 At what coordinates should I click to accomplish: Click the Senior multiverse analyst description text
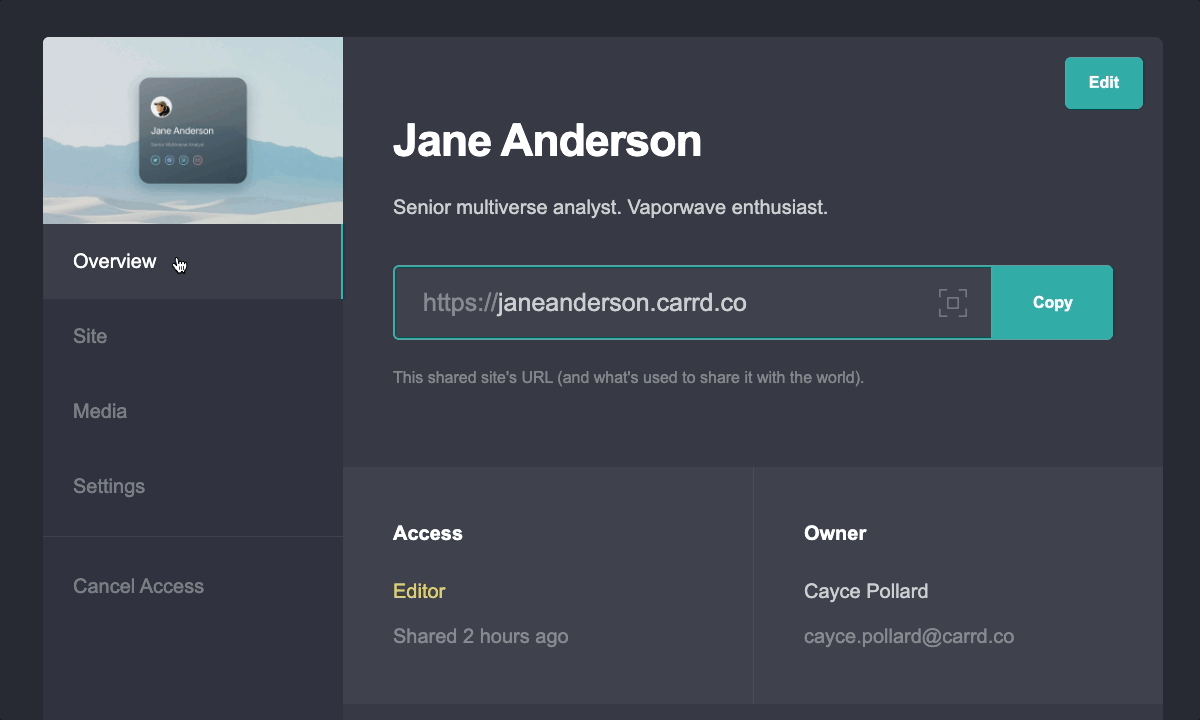coord(610,209)
